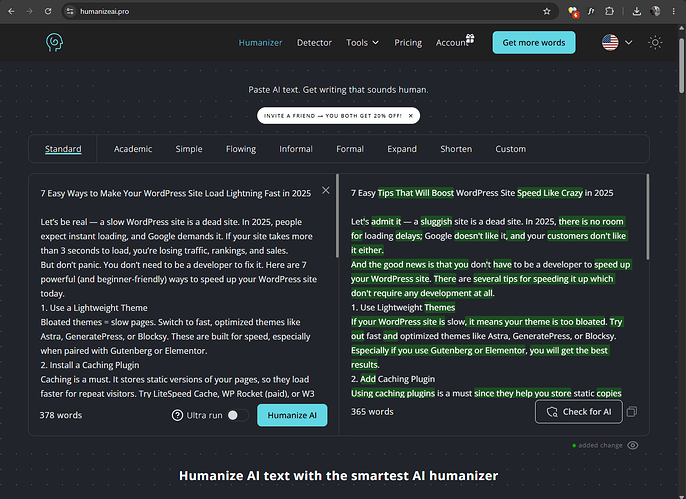The height and width of the screenshot is (499, 686).
Task: Click '2. Add Caching Plugin' output line
Action: (393, 379)
